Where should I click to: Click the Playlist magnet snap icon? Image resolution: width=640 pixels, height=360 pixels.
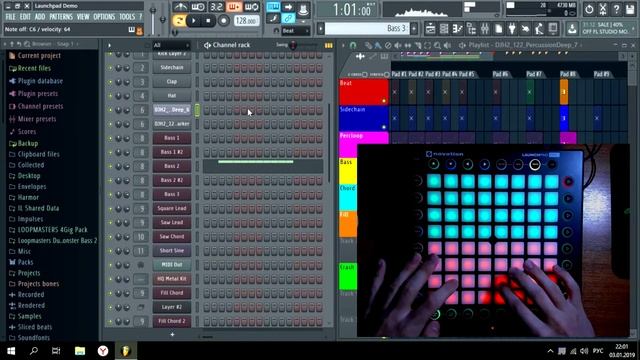[x=353, y=45]
